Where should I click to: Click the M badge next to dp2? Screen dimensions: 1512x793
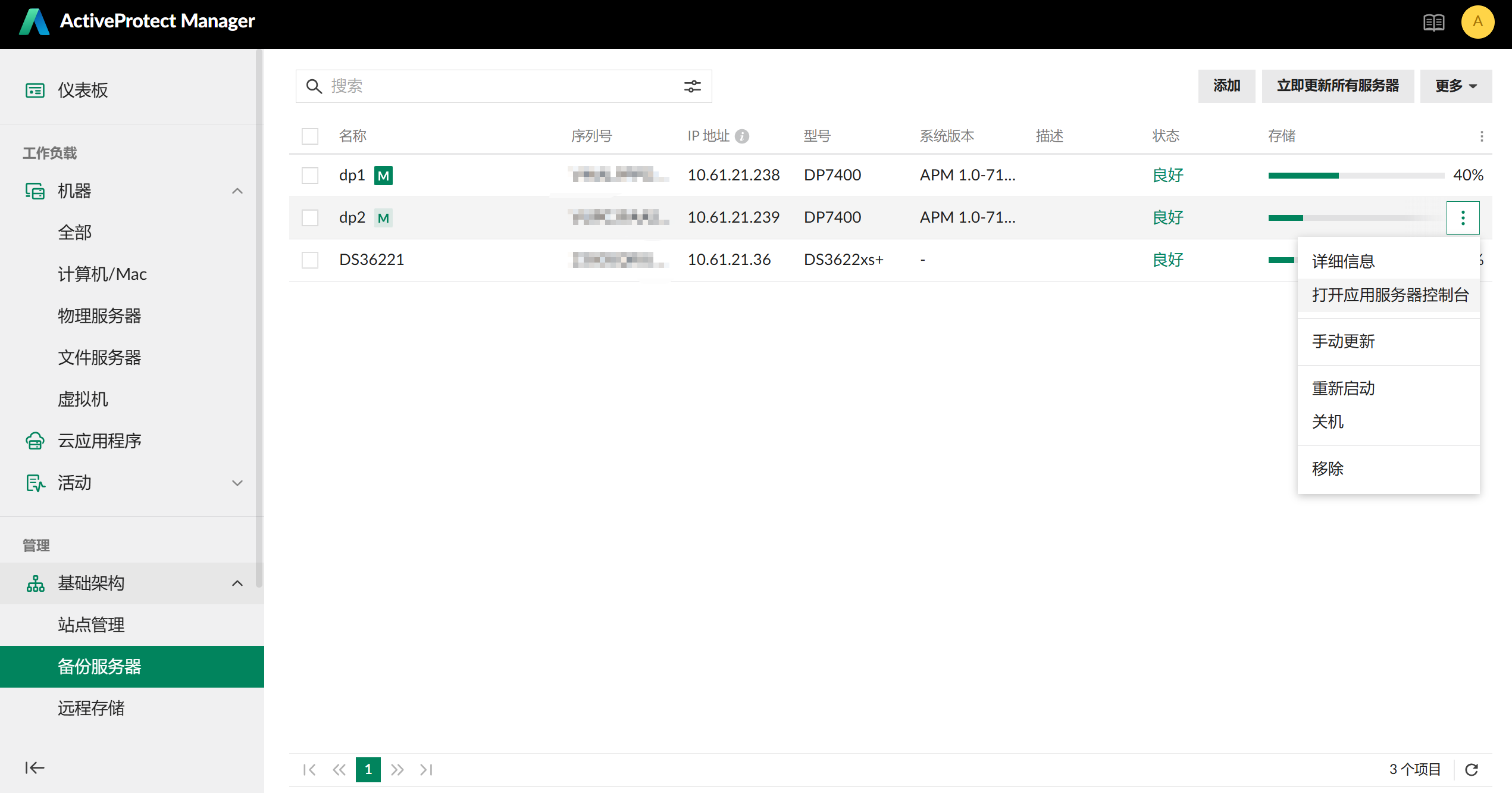coord(383,218)
